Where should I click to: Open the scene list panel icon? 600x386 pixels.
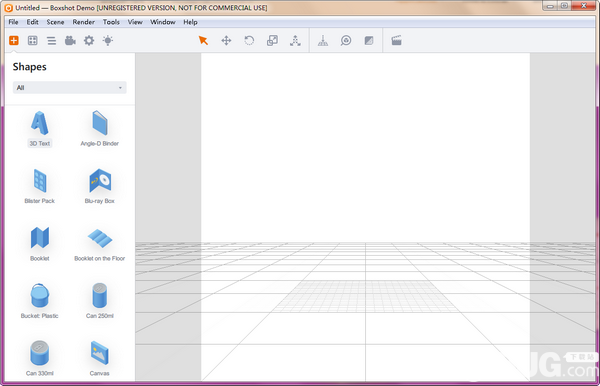click(51, 41)
